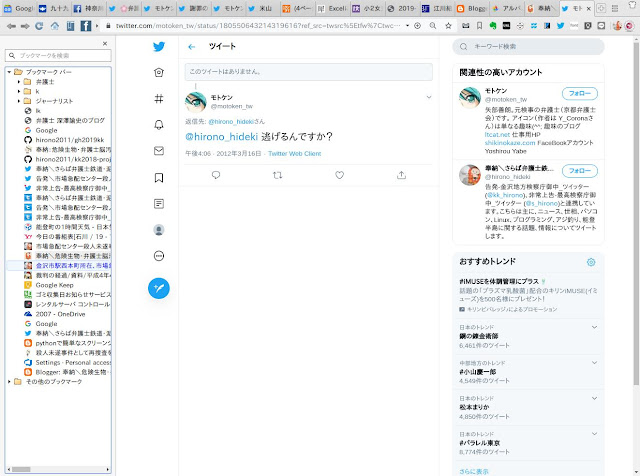640x476 pixels.
Task: Follow the モトケン account
Action: 580,93
